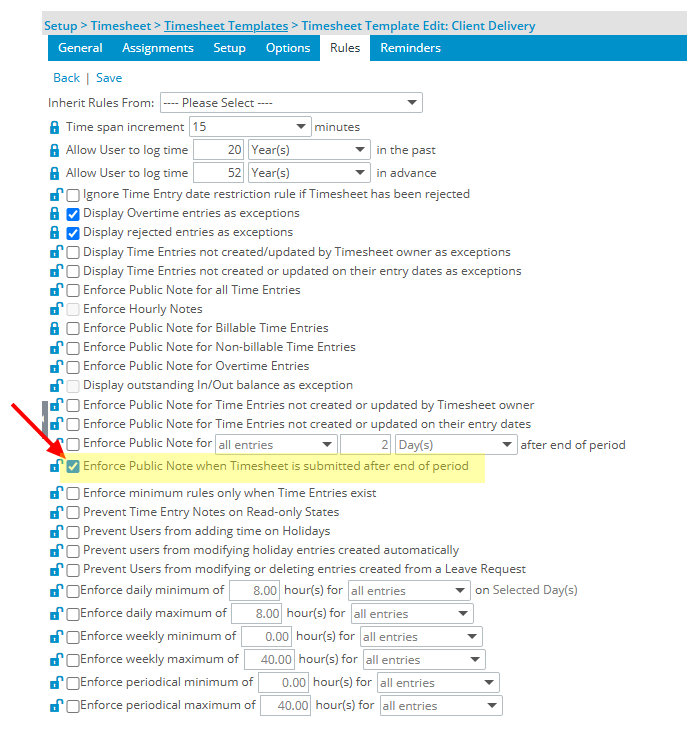Open all entries dropdown for weekly minimum

coord(421,637)
